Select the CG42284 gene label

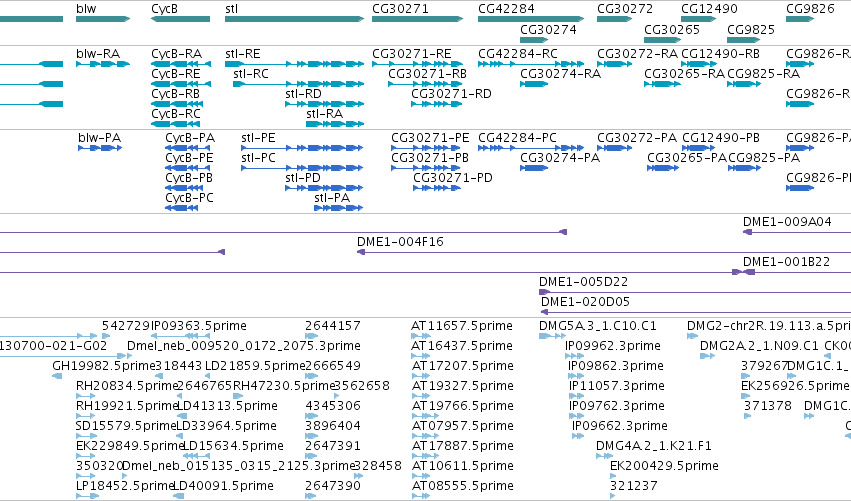click(506, 9)
